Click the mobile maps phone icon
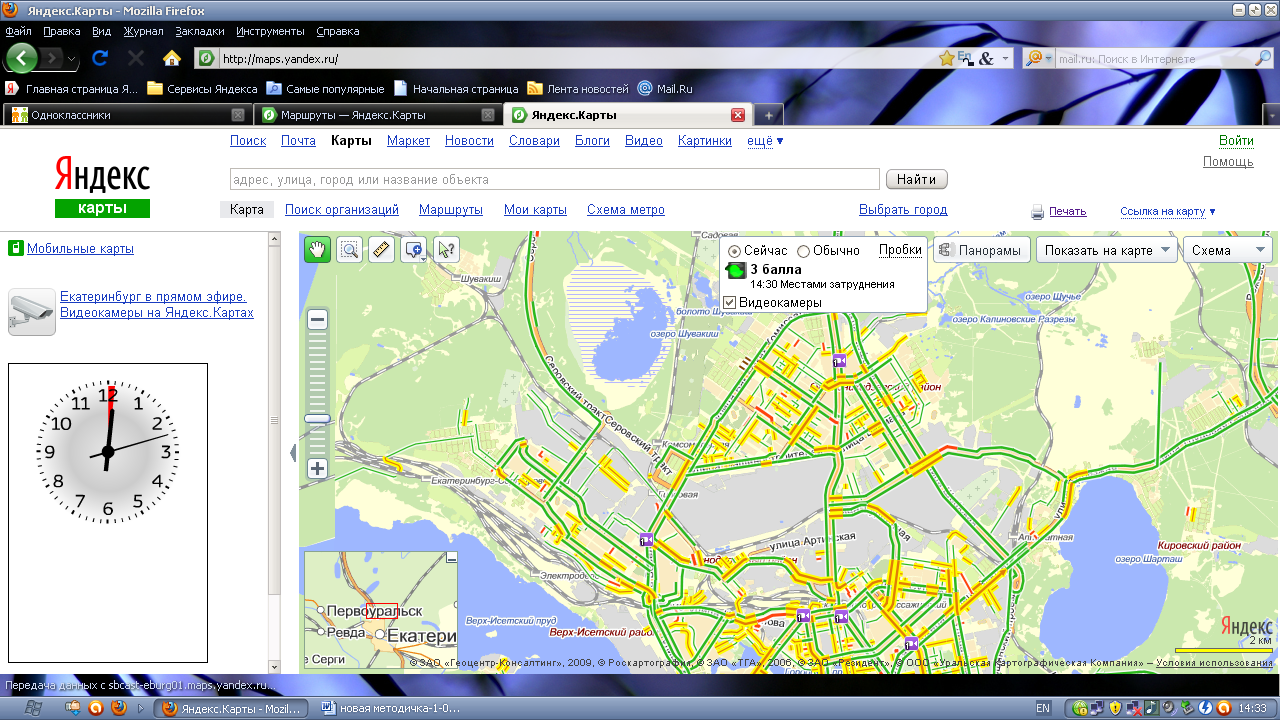 point(15,248)
